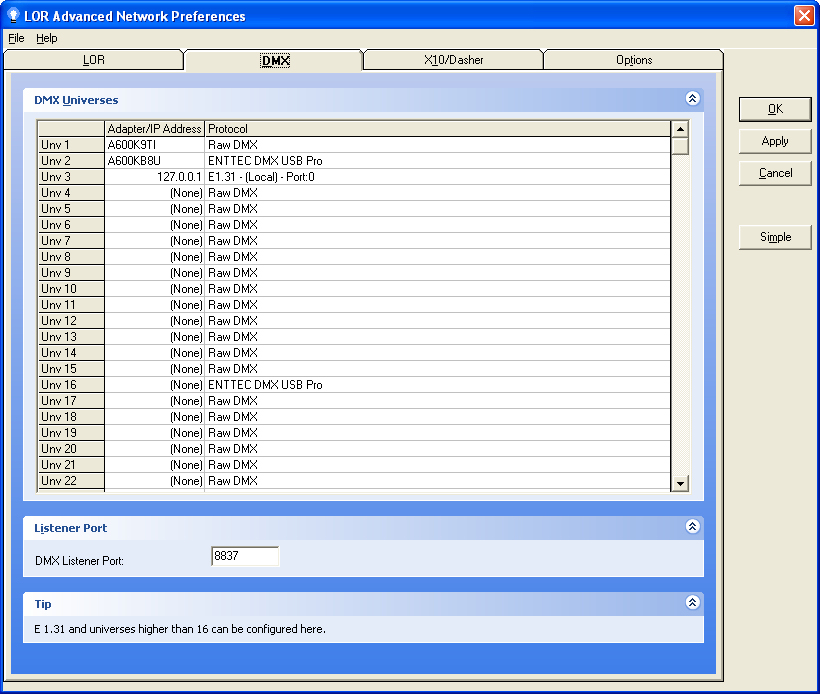The width and height of the screenshot is (820, 694).
Task: Switch to Simple network preferences
Action: 774,237
